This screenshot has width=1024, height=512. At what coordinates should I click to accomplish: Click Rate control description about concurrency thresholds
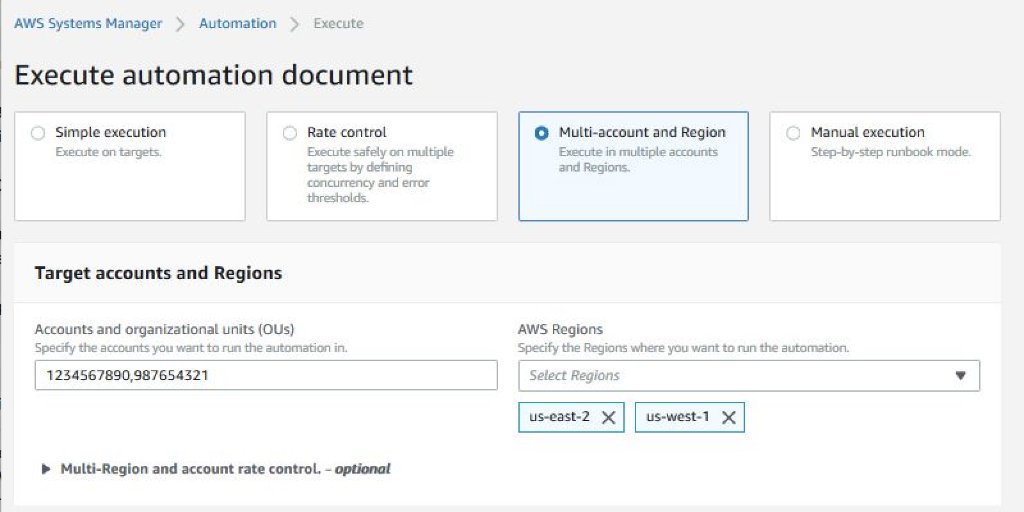(380, 175)
